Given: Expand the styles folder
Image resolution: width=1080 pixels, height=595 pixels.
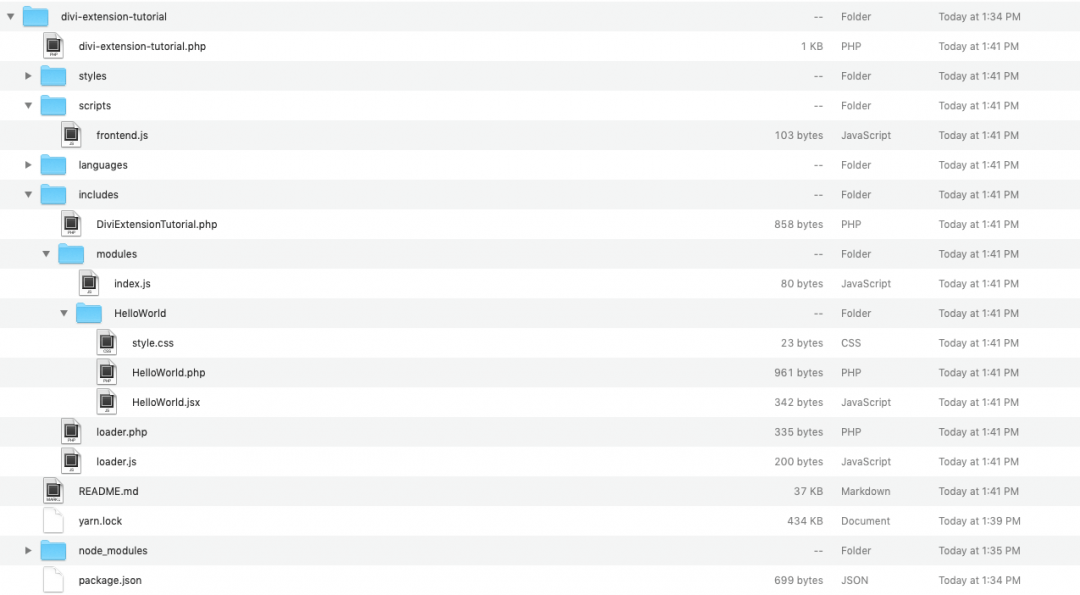Looking at the screenshot, I should point(28,76).
